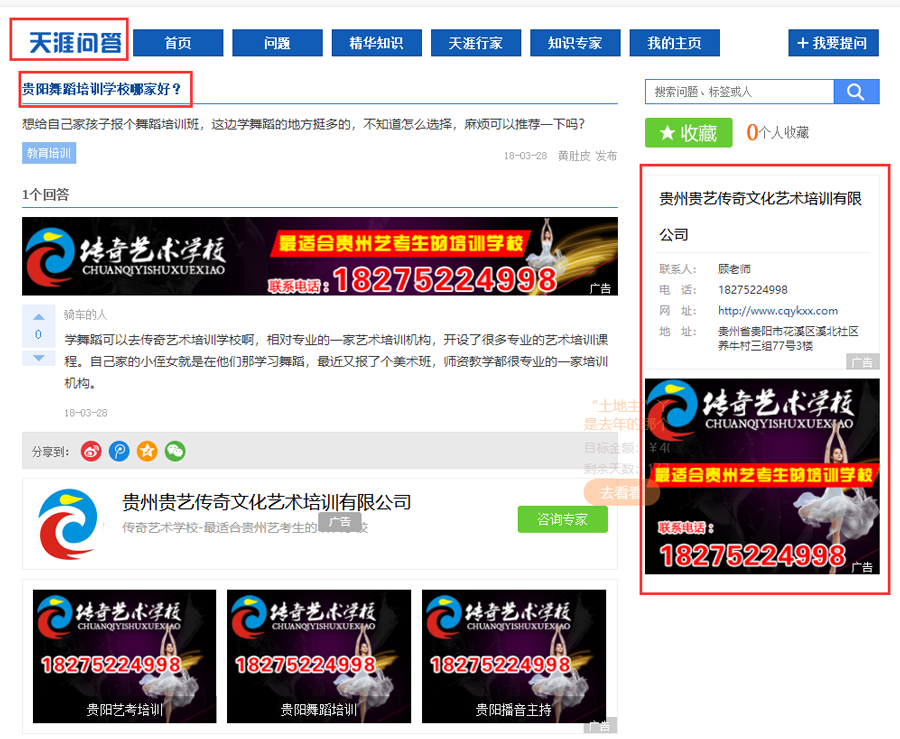Open the 教育培训 tag
900x739 pixels.
49,153
